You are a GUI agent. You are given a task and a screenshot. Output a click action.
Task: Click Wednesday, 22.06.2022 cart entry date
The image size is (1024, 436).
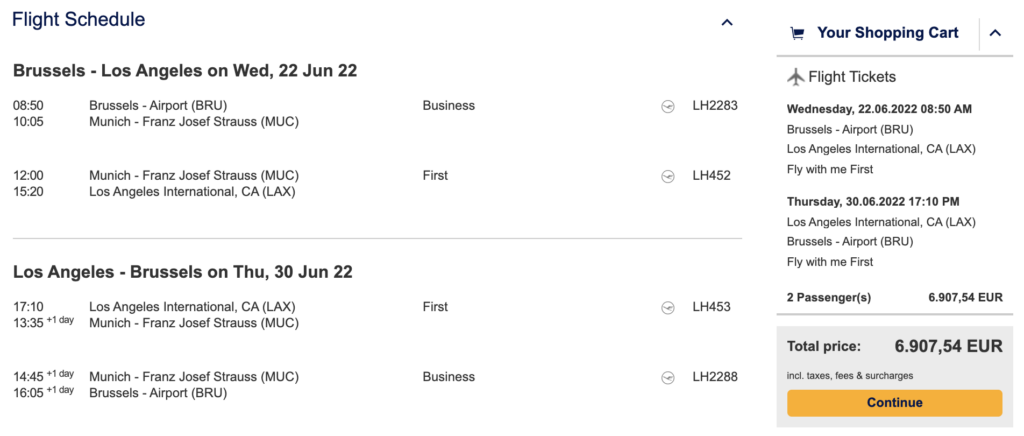click(x=879, y=109)
